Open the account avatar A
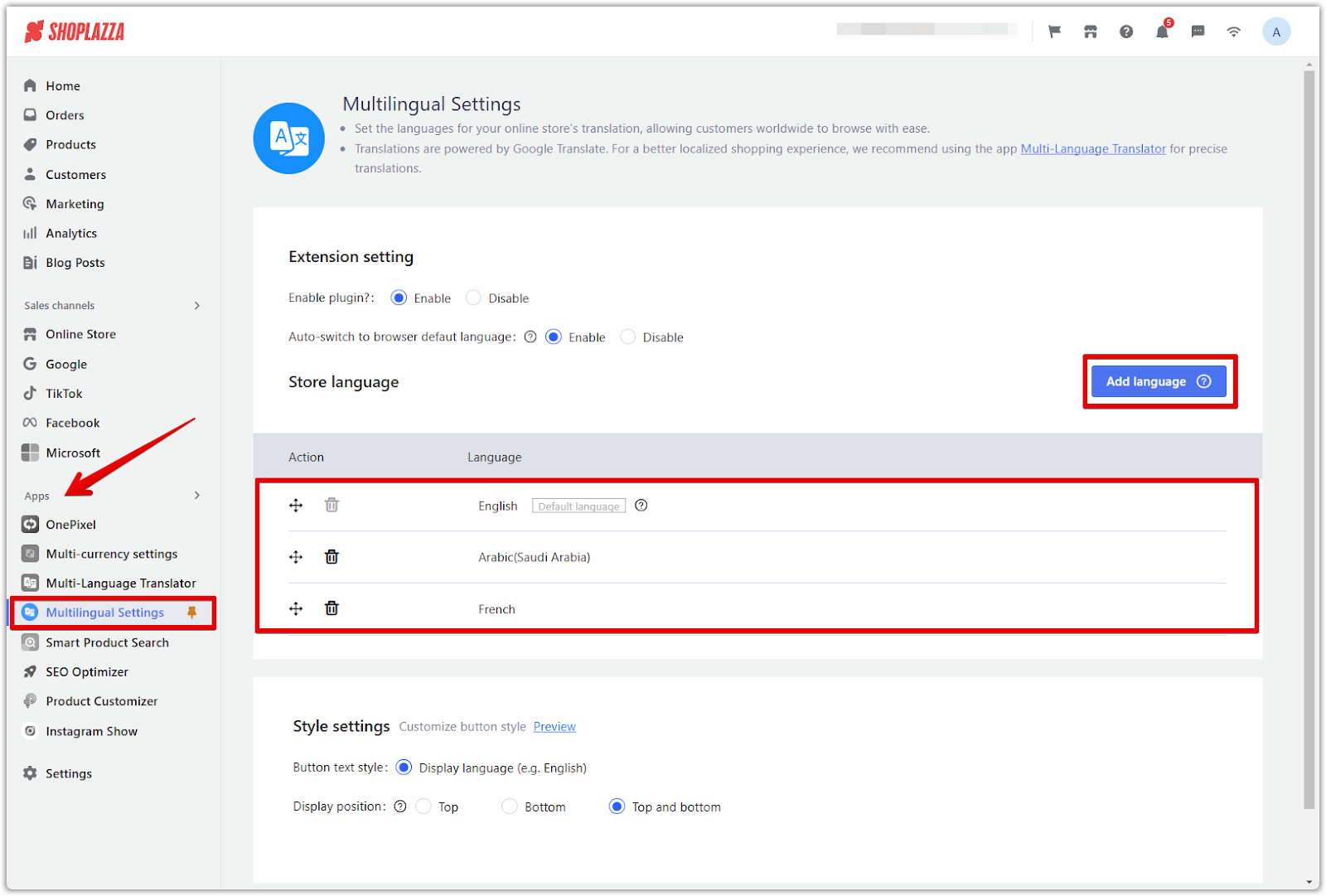Screen dimensions: 1326x896 coord(1276,32)
